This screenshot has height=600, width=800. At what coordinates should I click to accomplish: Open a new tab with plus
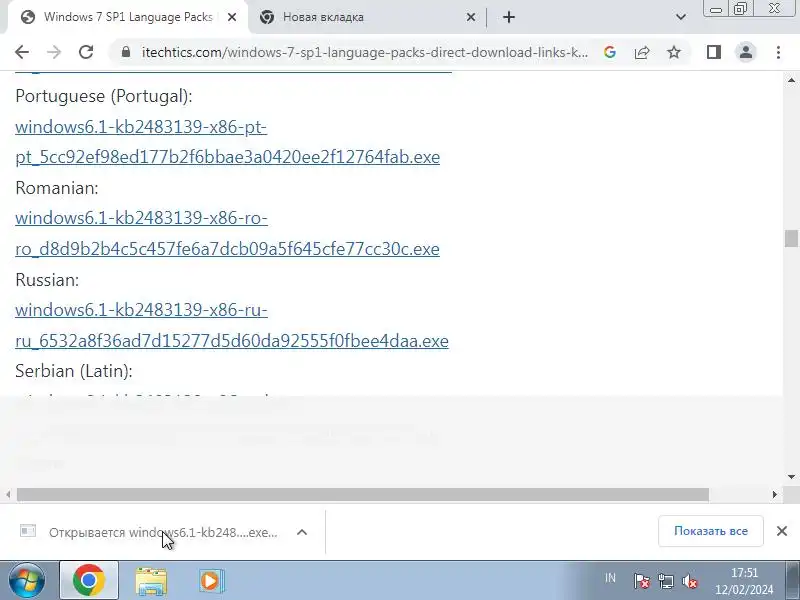click(x=509, y=17)
